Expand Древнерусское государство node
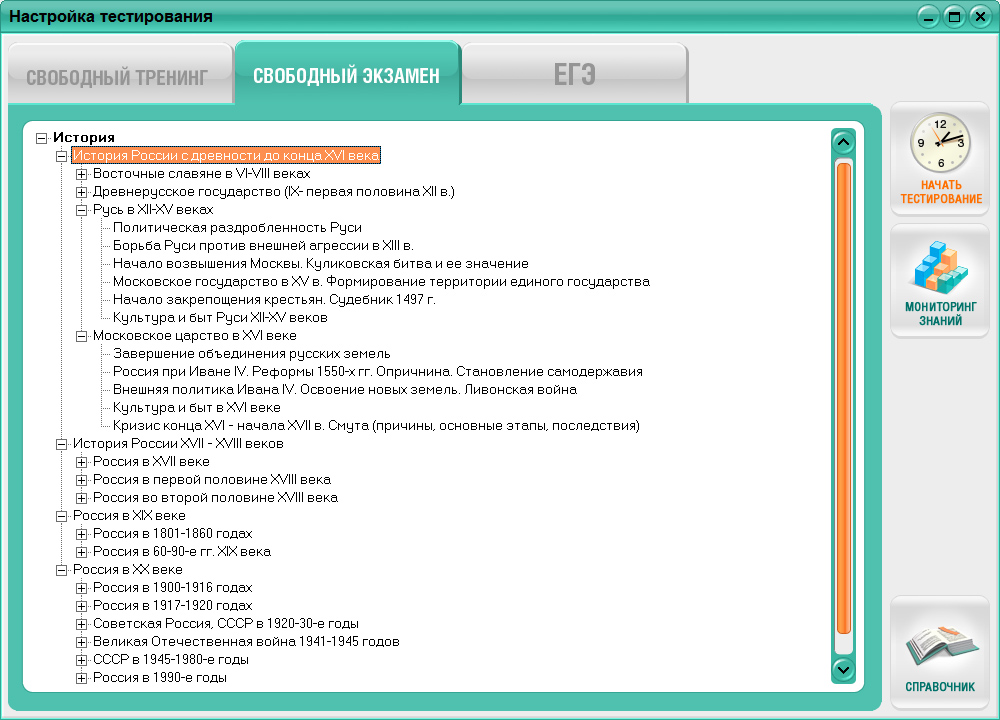The width and height of the screenshot is (1000, 720). click(x=81, y=192)
